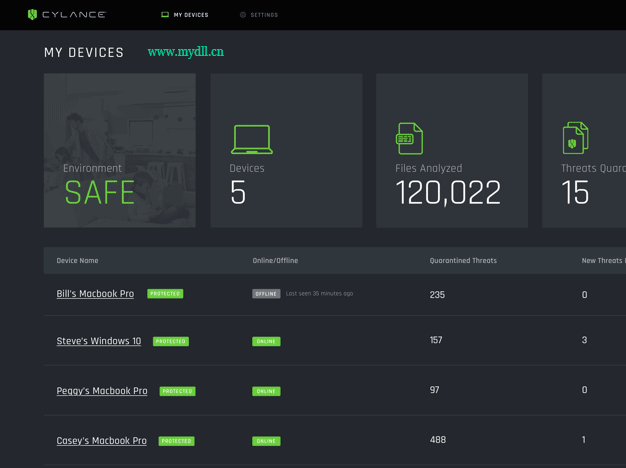Click Protected badge for Peggy's Macbook Pro

click(178, 391)
